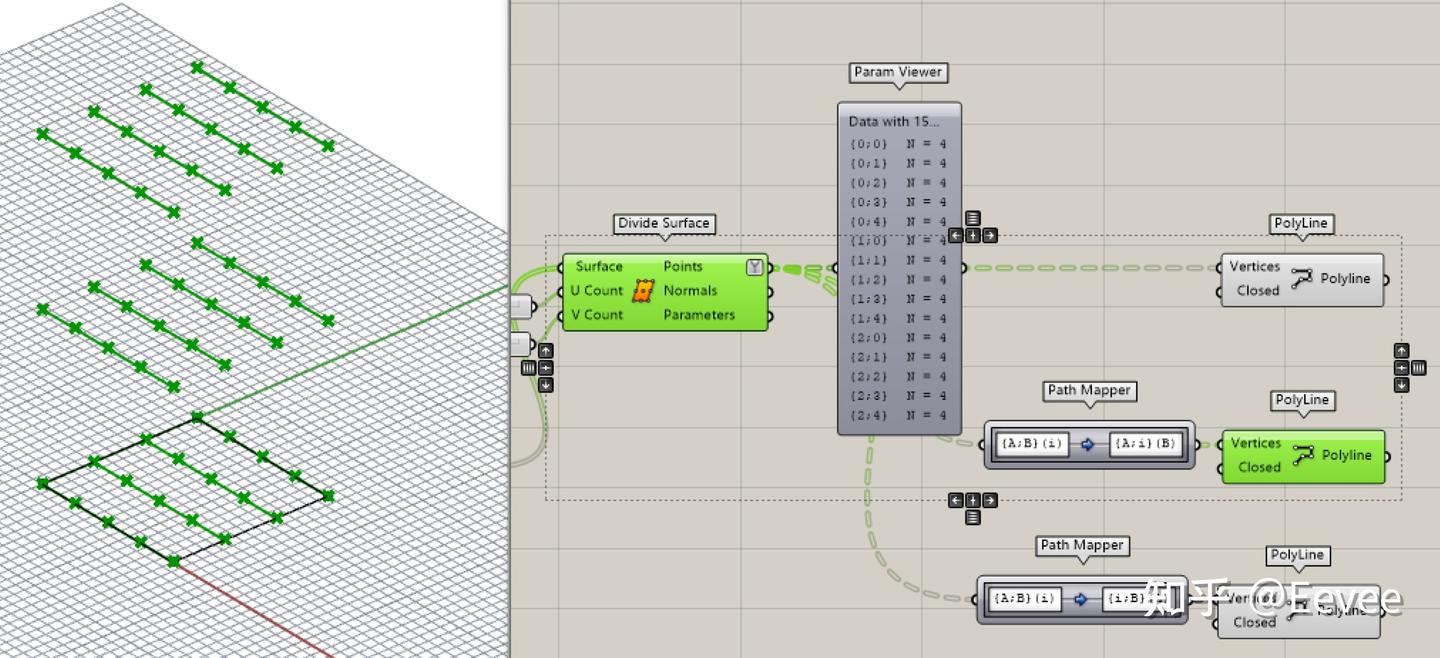The width and height of the screenshot is (1440, 658).
Task: Click the right-arrow align widget above the selection
Action: 990,236
